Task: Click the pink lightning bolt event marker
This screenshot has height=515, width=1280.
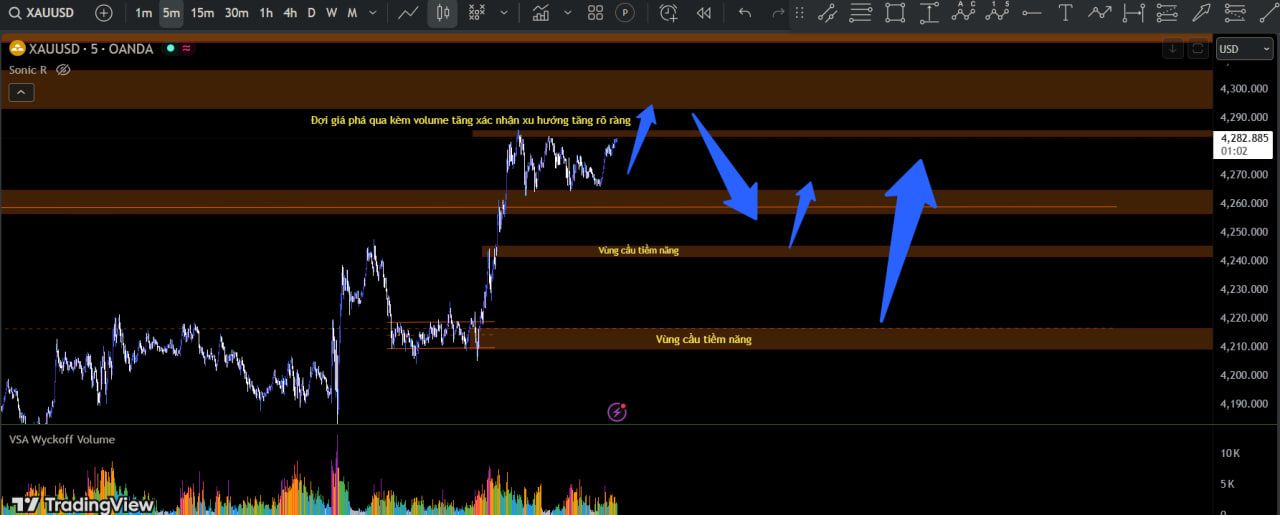Action: 617,411
